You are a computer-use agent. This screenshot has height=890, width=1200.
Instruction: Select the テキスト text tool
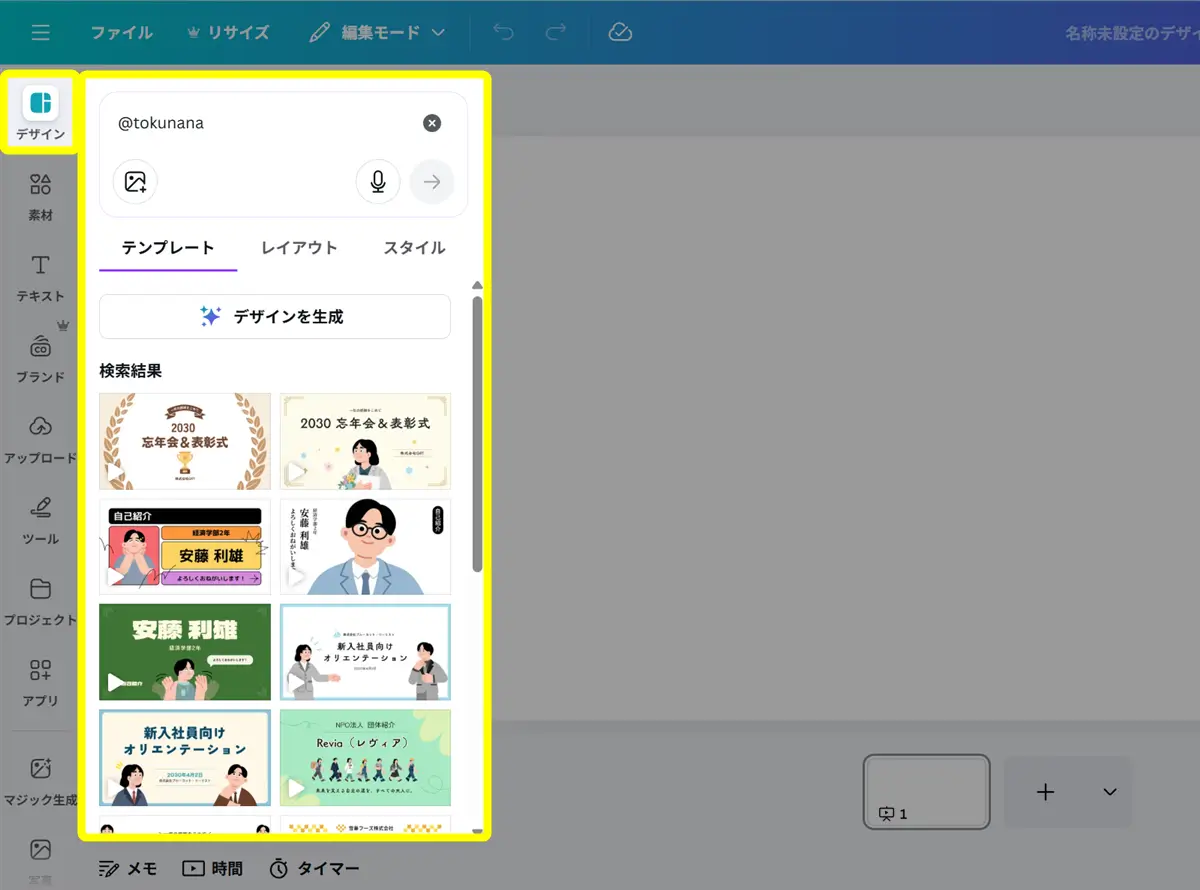pyautogui.click(x=40, y=277)
